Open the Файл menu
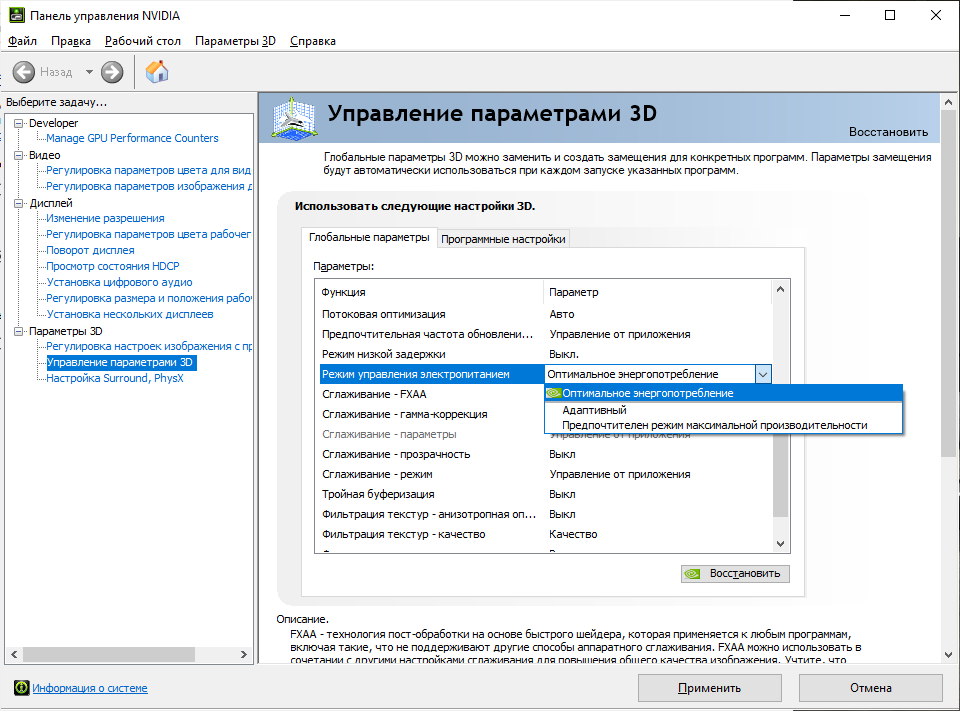Viewport: 960px width, 711px height. pyautogui.click(x=22, y=41)
